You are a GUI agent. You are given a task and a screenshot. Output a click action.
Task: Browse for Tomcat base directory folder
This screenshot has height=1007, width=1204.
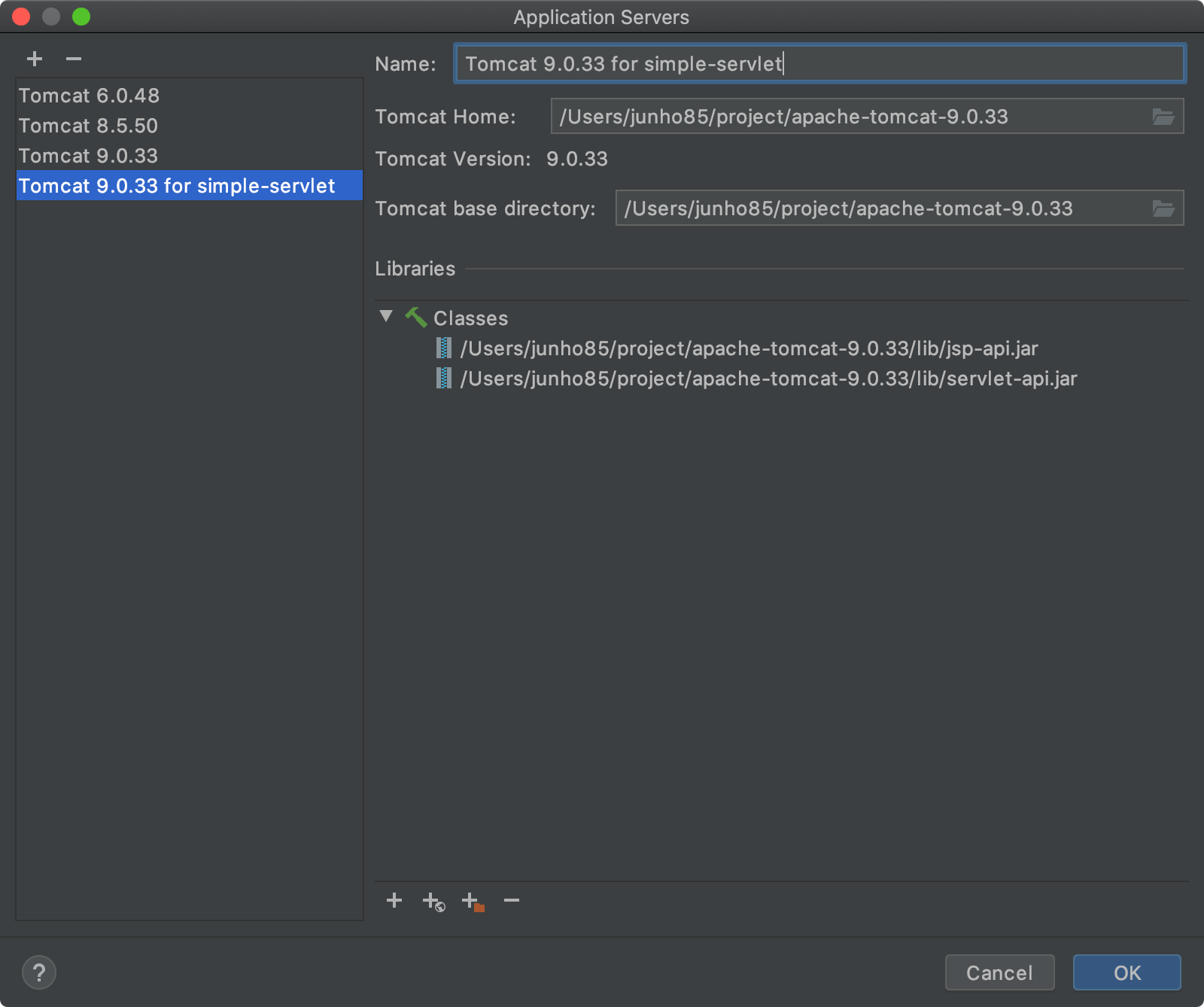(x=1163, y=208)
